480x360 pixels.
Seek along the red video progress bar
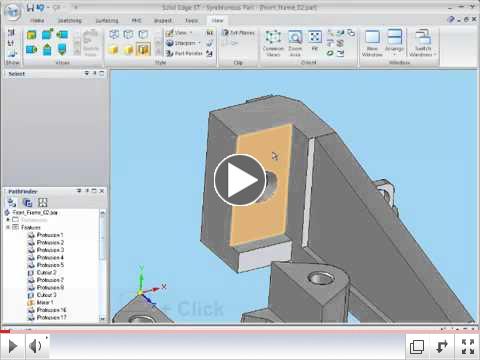[240, 331]
